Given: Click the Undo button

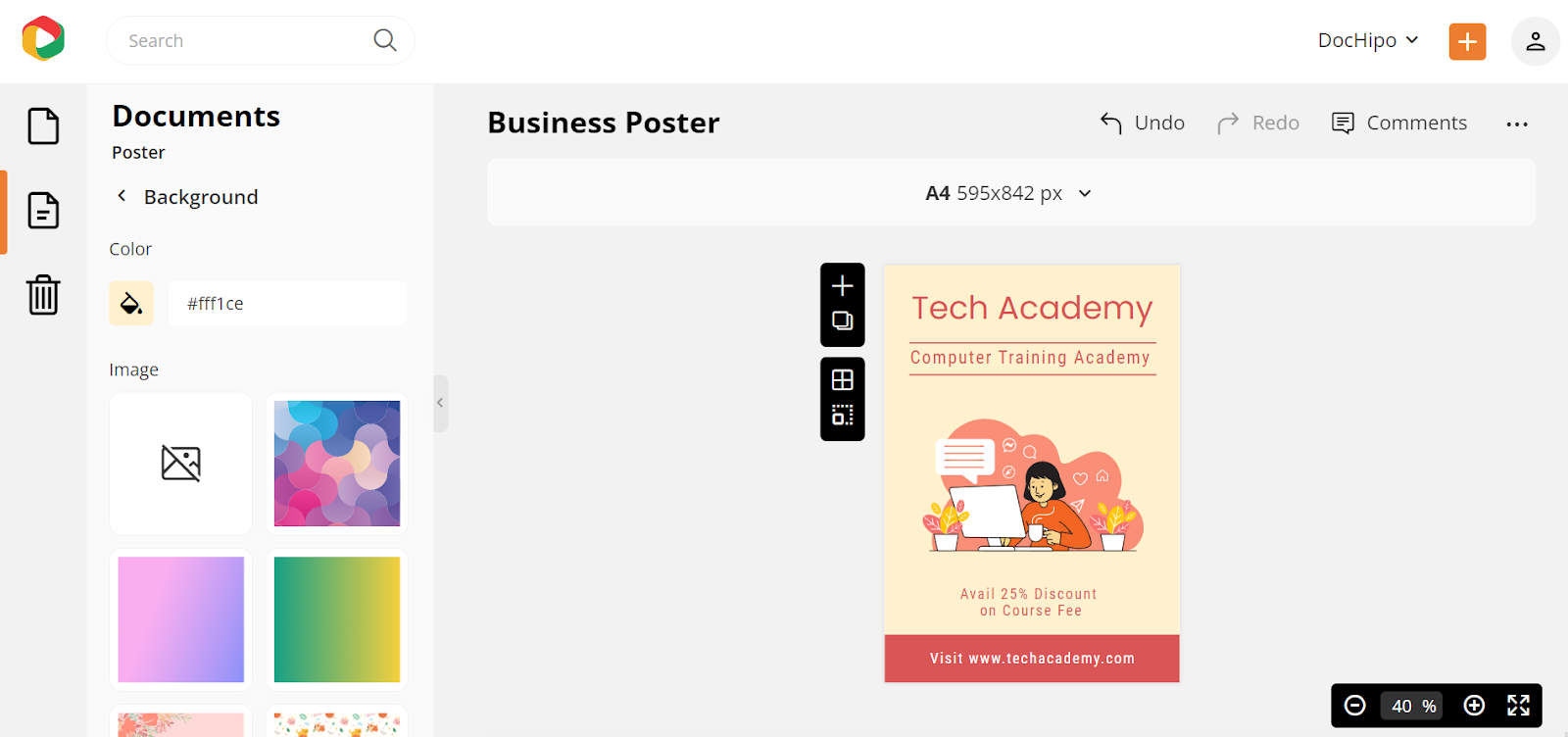Looking at the screenshot, I should tap(1143, 123).
